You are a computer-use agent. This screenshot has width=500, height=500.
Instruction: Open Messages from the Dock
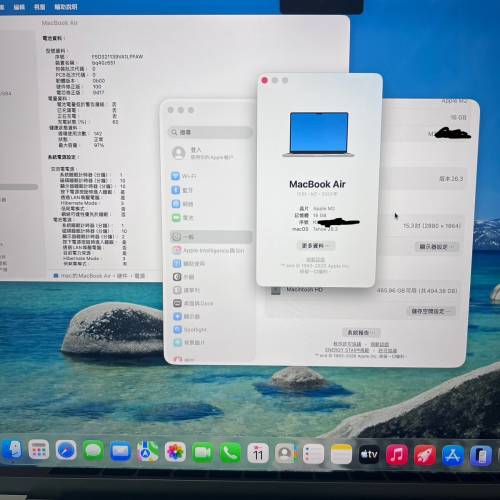tap(93, 451)
